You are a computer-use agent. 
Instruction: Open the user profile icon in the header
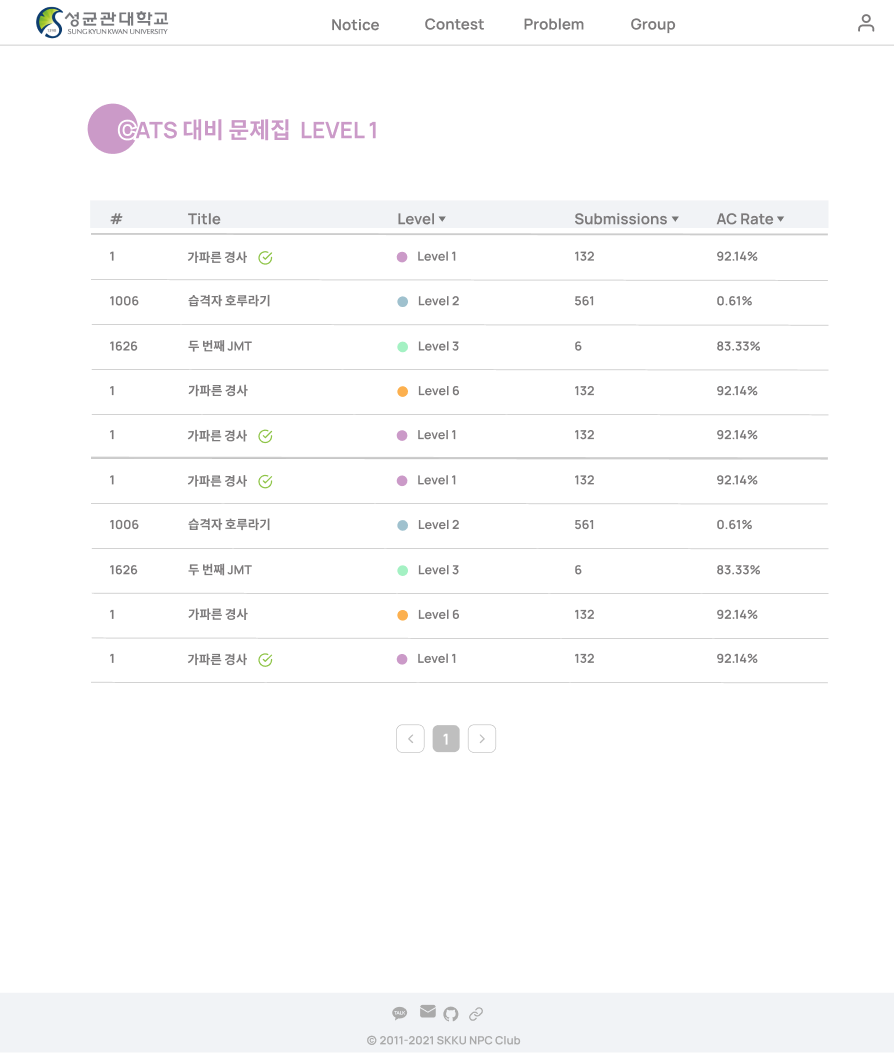[865, 23]
